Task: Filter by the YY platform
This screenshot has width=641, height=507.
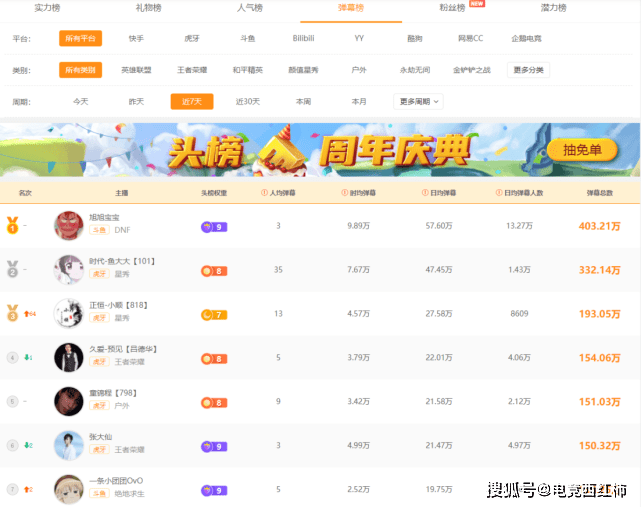Action: 359,38
